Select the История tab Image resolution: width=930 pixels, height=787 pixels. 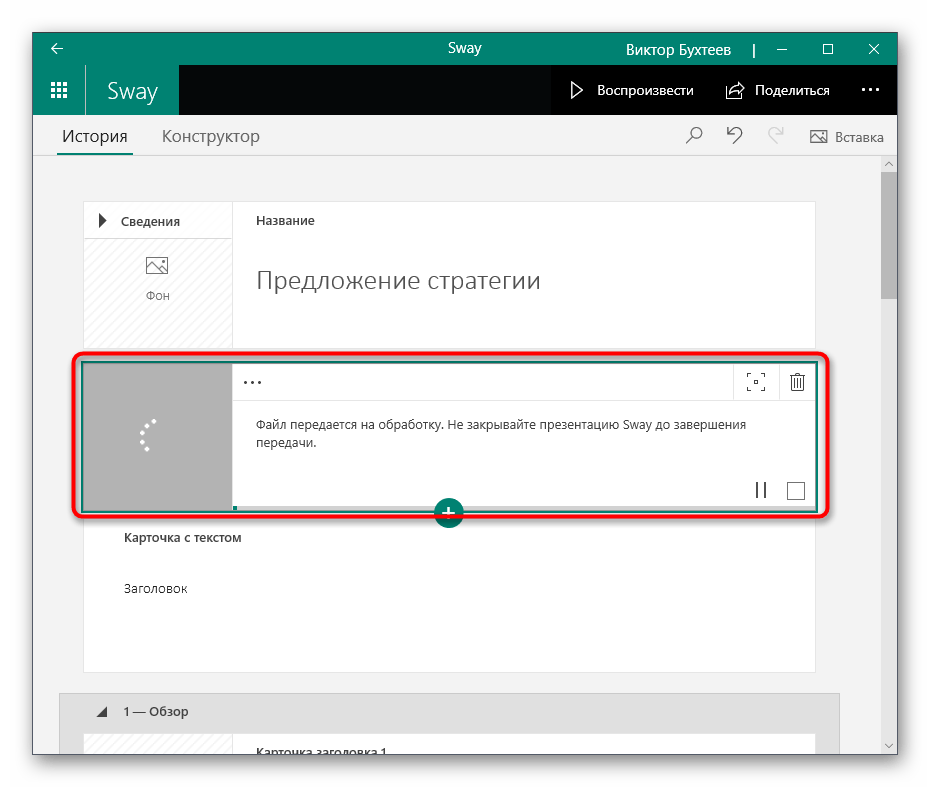click(x=95, y=137)
